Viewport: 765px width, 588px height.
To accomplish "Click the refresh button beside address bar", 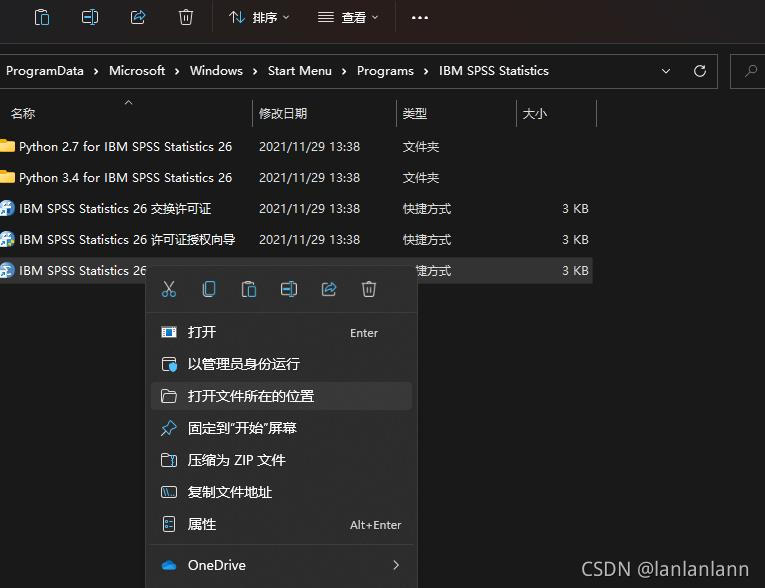I will (700, 71).
